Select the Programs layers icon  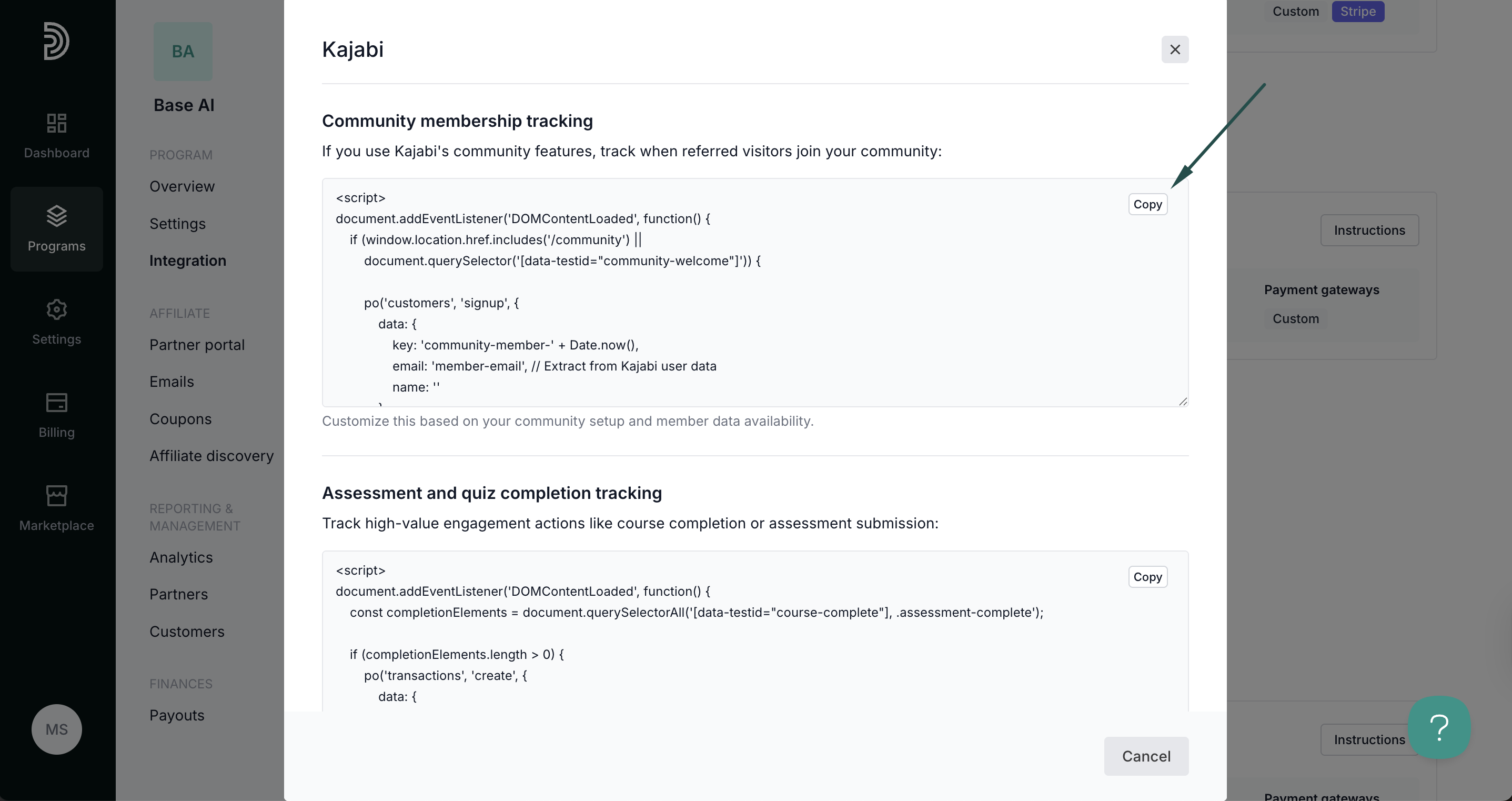(56, 216)
